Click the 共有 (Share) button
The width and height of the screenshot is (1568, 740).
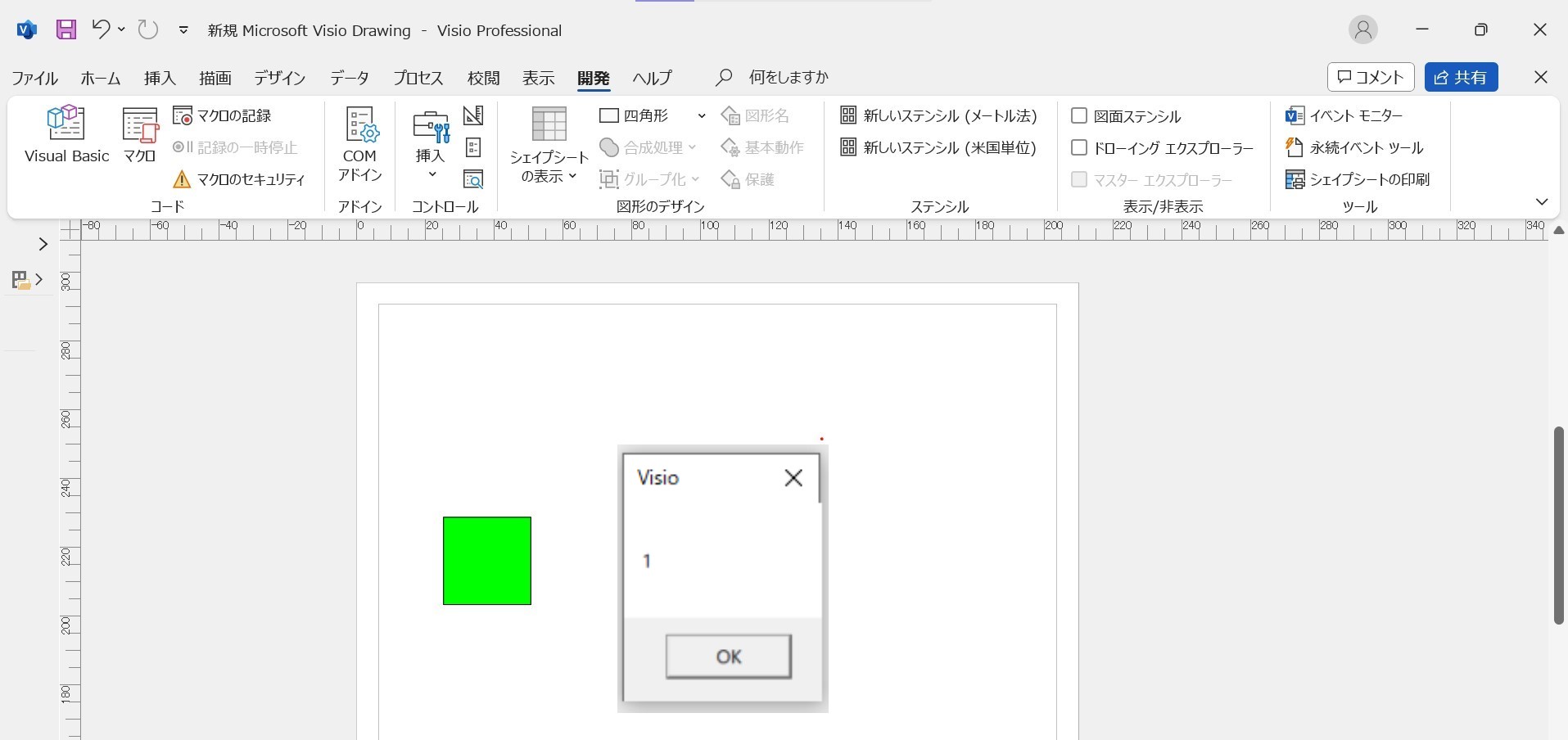click(1462, 77)
